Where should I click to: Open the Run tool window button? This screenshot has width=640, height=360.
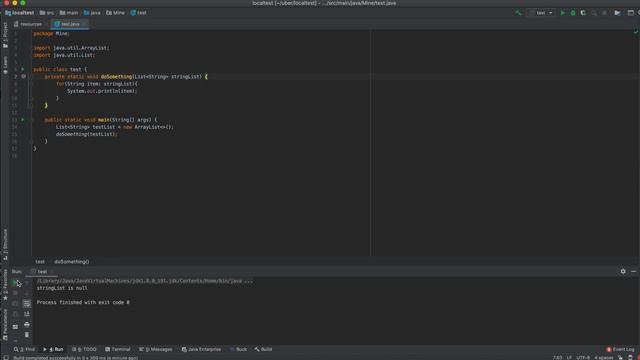[53, 349]
